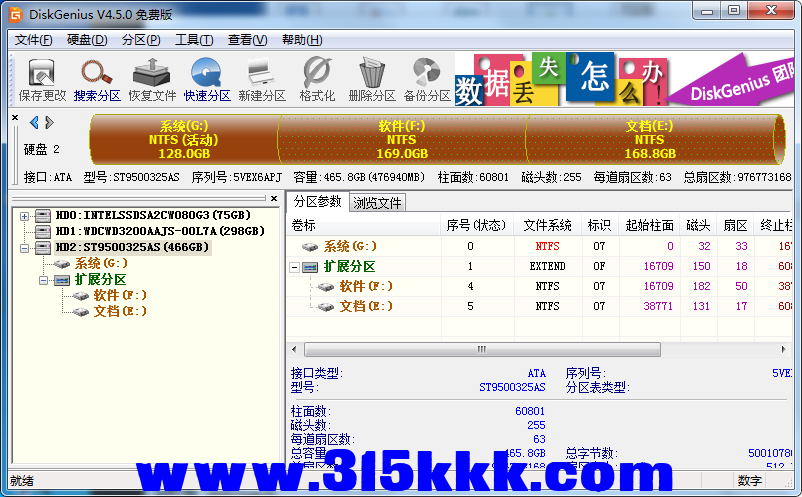Click the HD0 INTELSSDSA2CW080G3 disk icon
Image resolution: width=802 pixels, height=497 pixels.
point(43,216)
